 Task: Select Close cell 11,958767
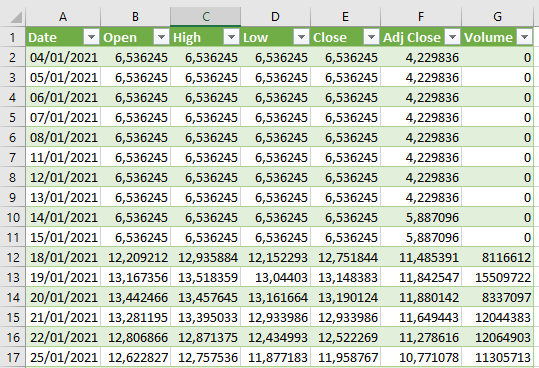(x=345, y=357)
